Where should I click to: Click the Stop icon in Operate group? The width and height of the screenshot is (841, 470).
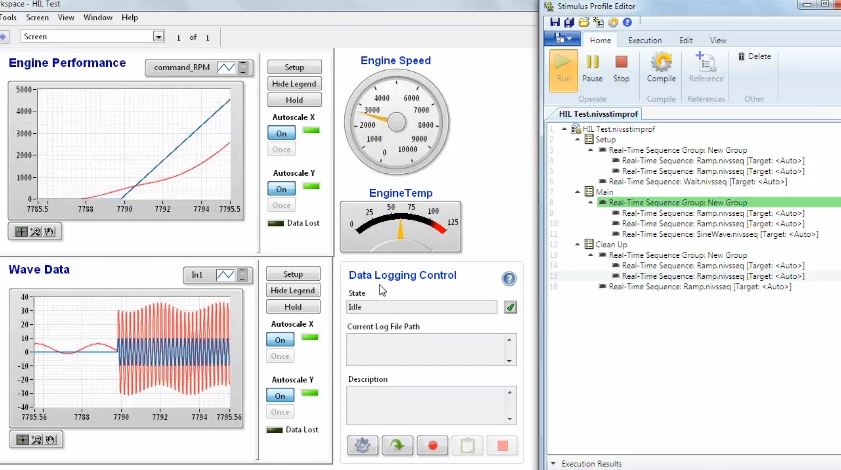621,63
